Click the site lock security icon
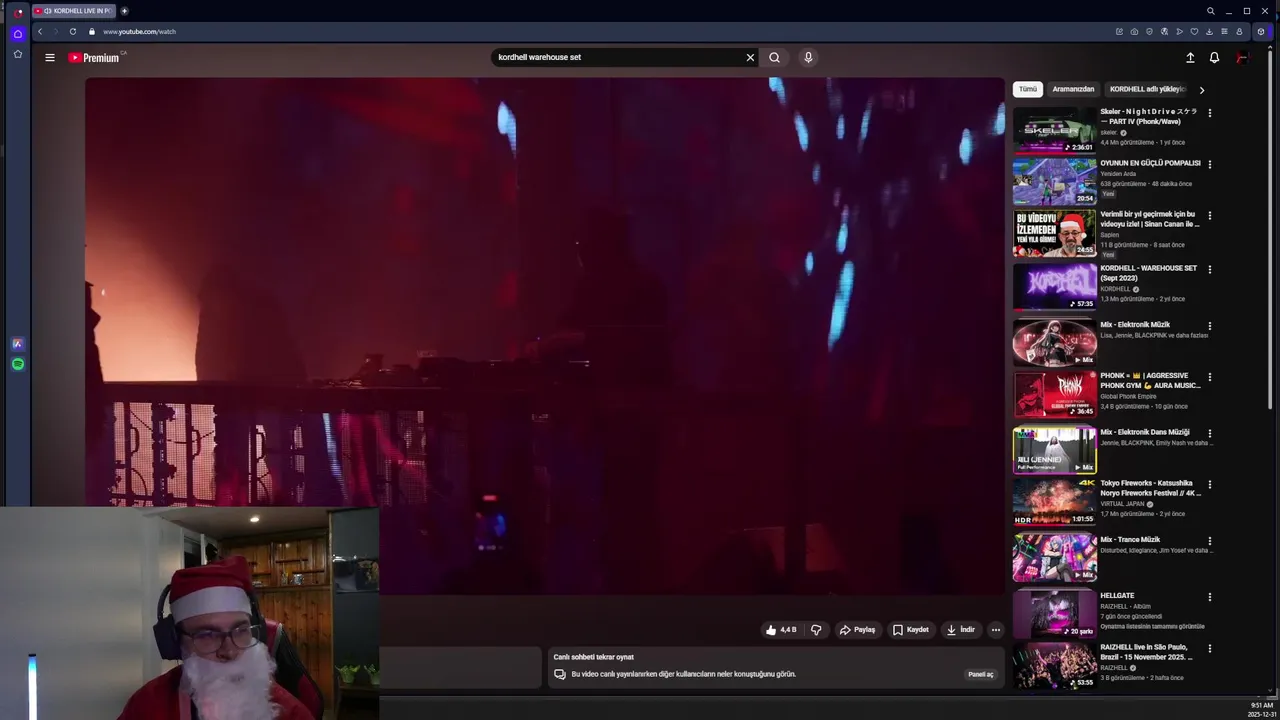Image resolution: width=1280 pixels, height=720 pixels. tap(91, 32)
